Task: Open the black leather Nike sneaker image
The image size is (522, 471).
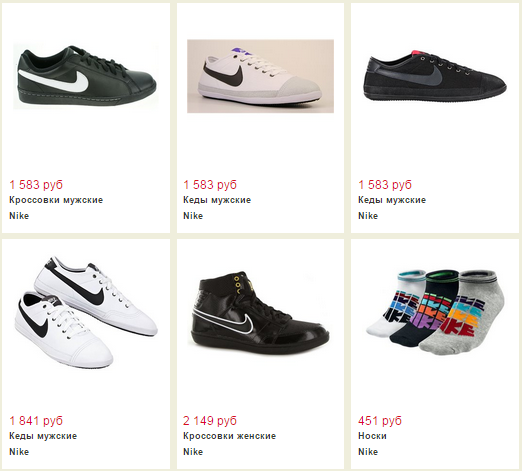Action: (86, 76)
